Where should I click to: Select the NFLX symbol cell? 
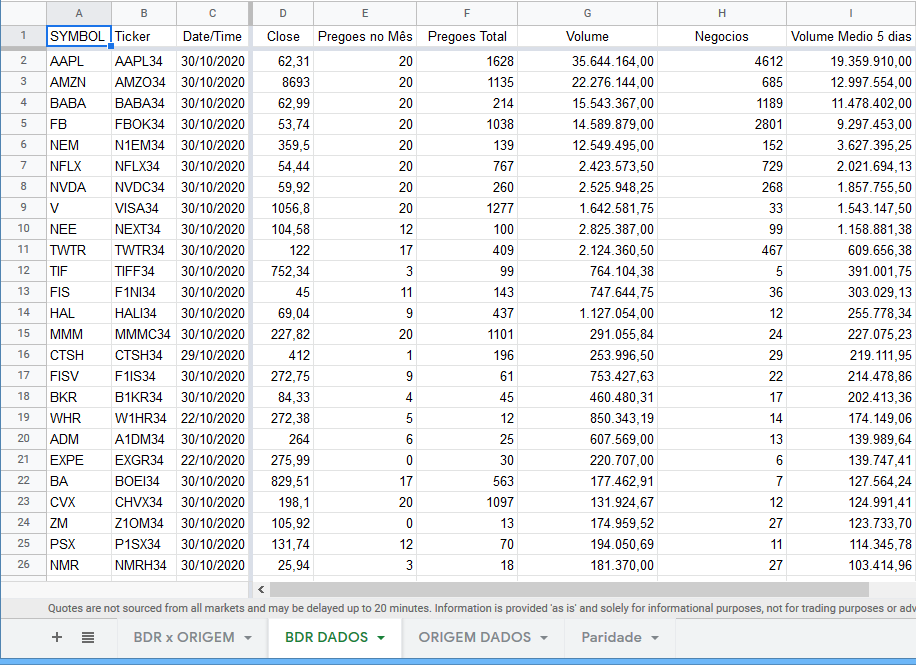(x=79, y=166)
